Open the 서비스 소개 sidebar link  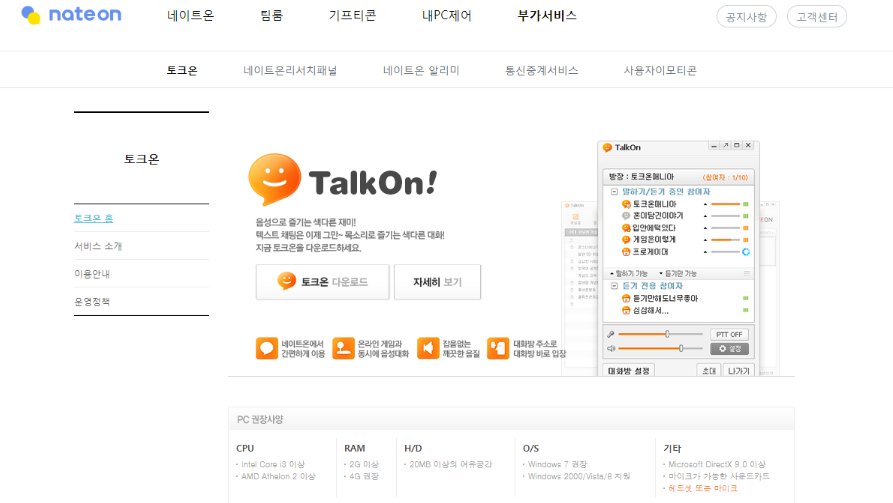(x=98, y=246)
